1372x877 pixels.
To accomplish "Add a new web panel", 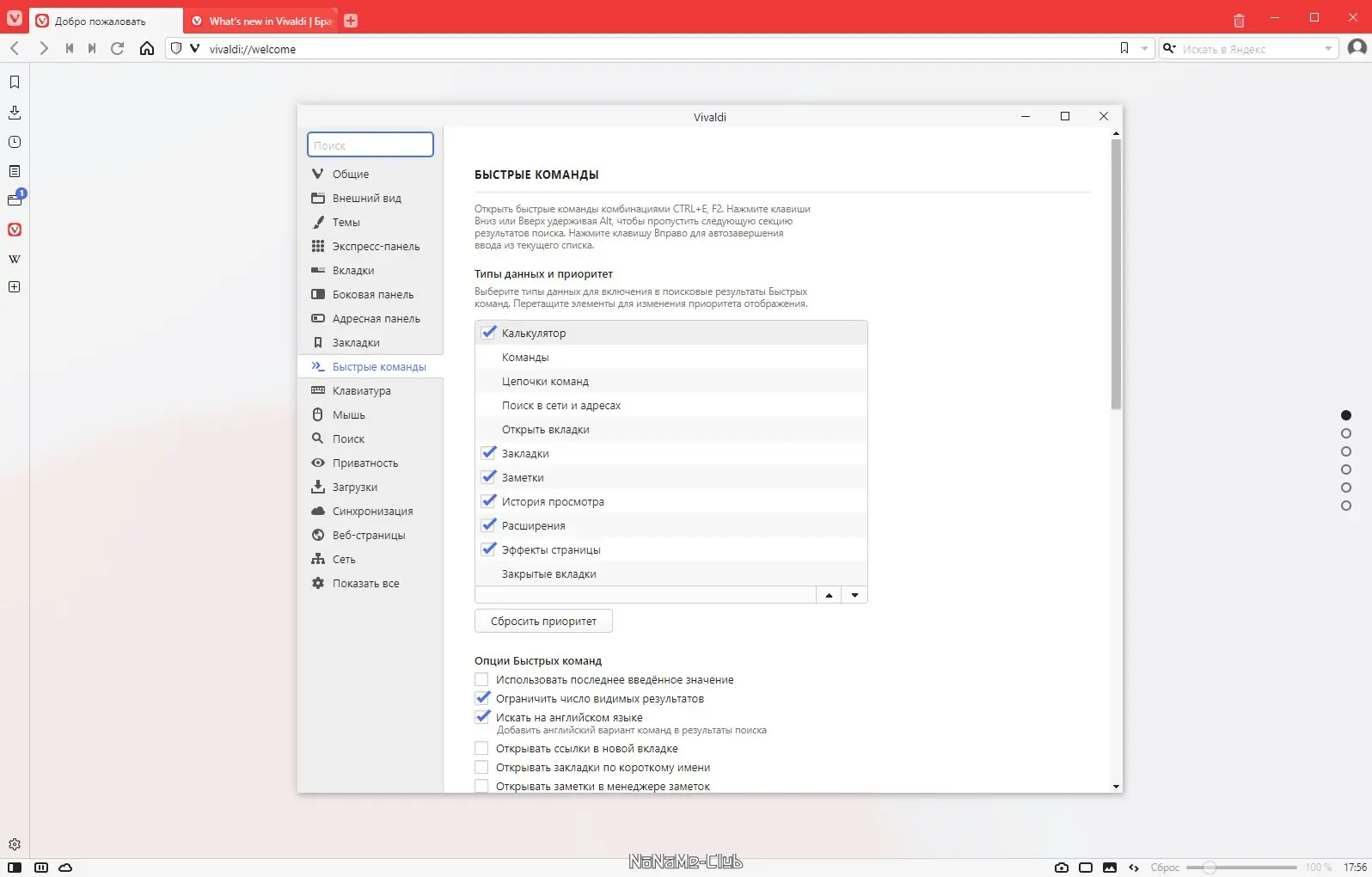I will tap(15, 287).
